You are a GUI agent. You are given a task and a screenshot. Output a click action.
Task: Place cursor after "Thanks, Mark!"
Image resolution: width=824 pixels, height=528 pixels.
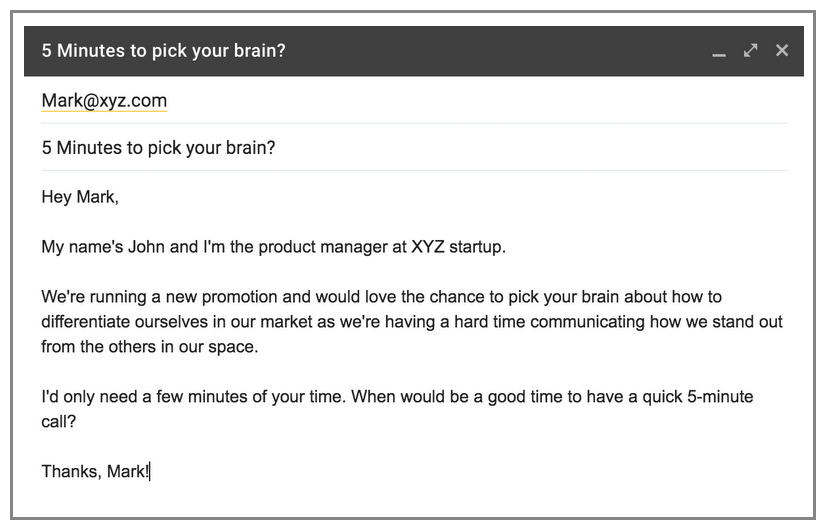149,472
